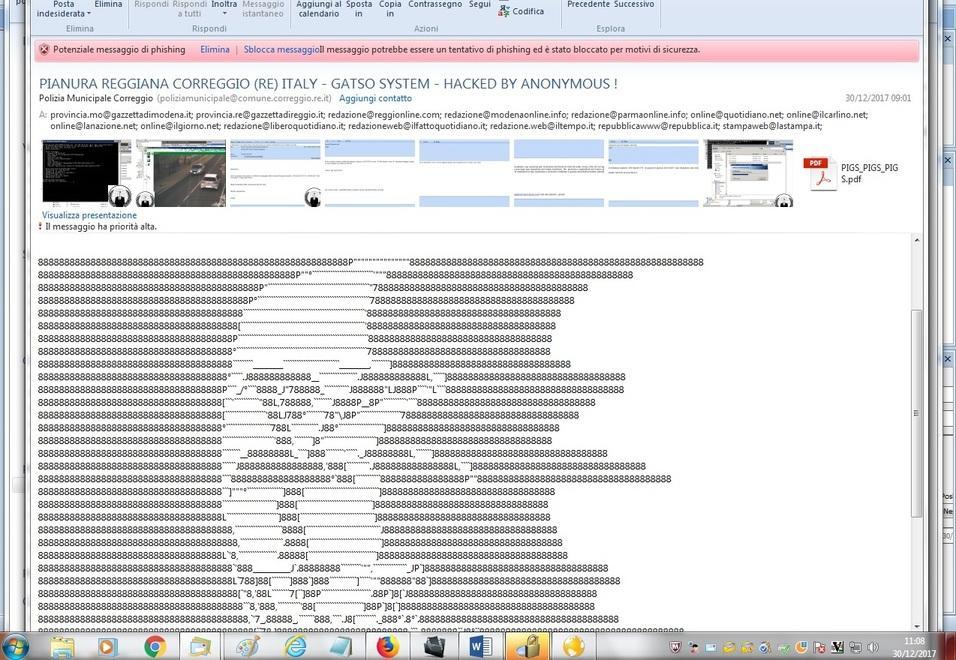Open Windows Media Player from the taskbar
Image resolution: width=956 pixels, height=660 pixels.
point(108,647)
